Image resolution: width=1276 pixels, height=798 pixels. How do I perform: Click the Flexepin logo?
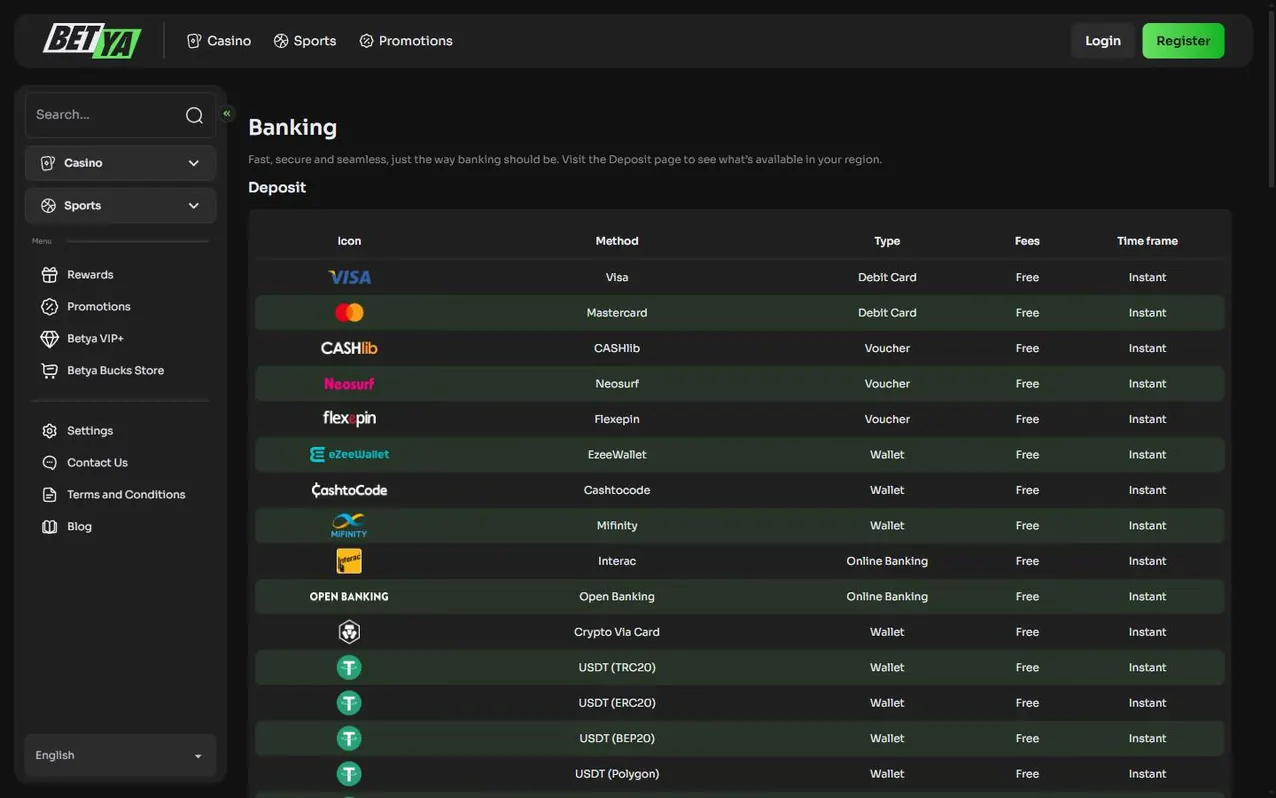(349, 419)
